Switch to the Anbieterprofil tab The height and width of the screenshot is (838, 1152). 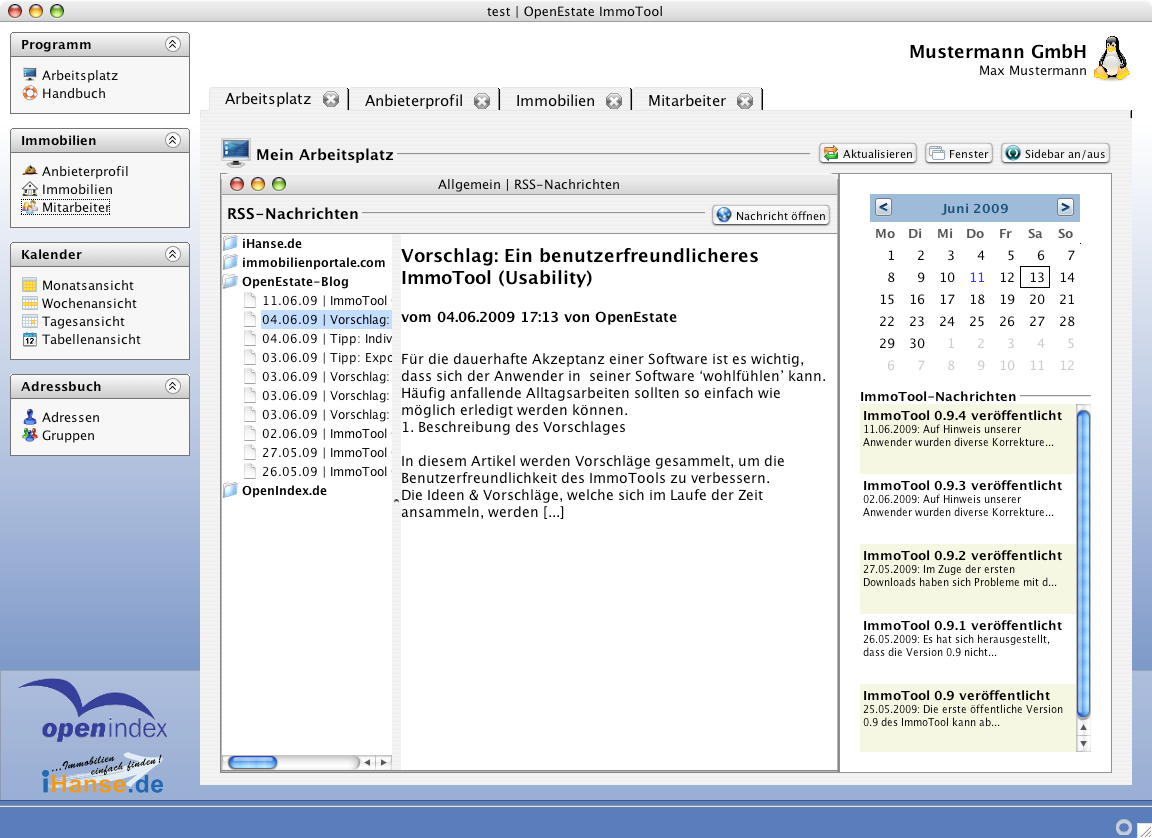(413, 100)
